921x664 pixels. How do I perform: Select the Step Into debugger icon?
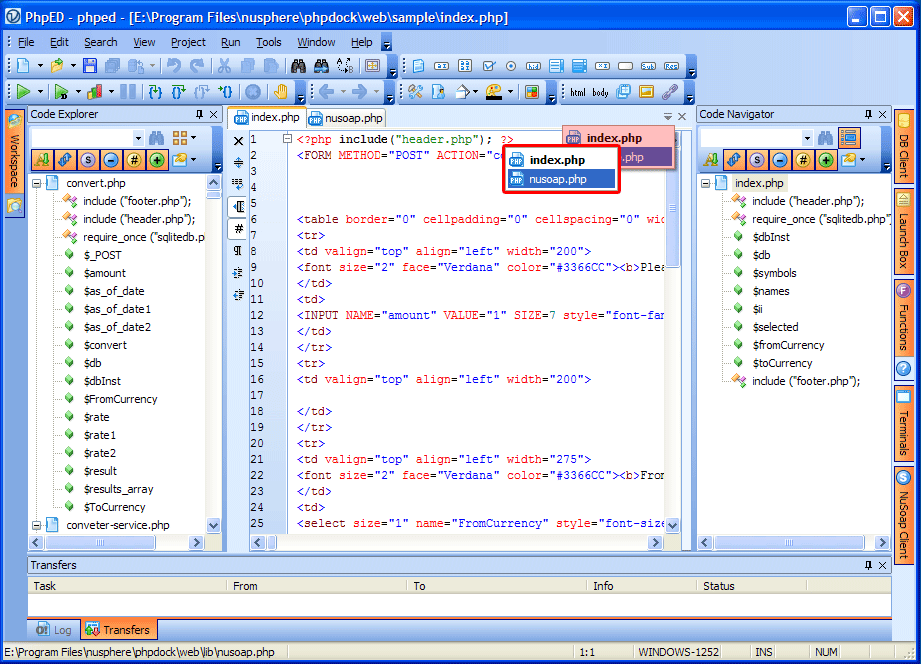point(155,90)
